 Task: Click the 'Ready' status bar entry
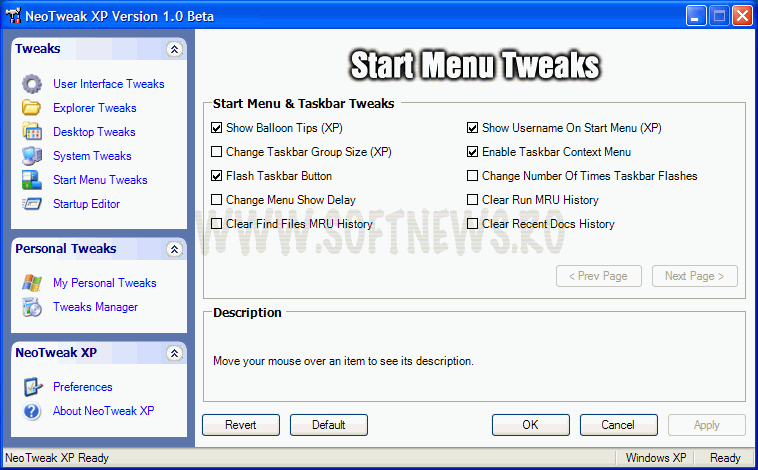point(725,457)
